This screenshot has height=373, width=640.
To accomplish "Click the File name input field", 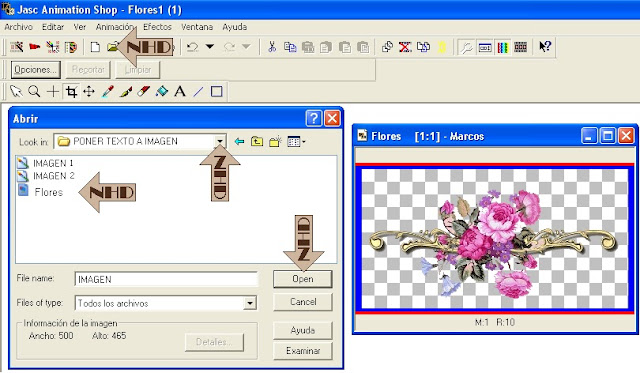I will coord(166,279).
